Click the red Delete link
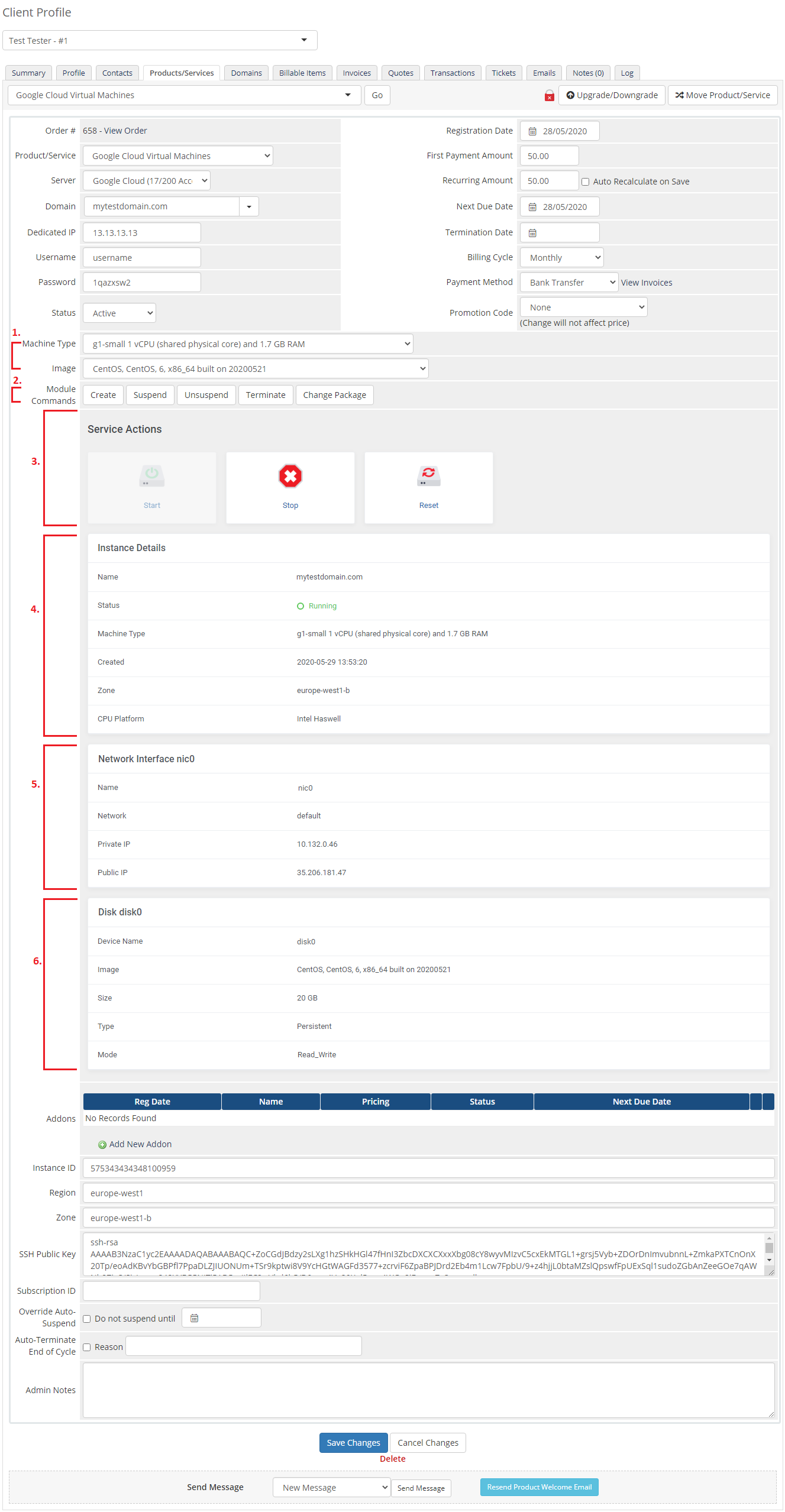This screenshot has height=1512, width=785. tap(393, 1459)
